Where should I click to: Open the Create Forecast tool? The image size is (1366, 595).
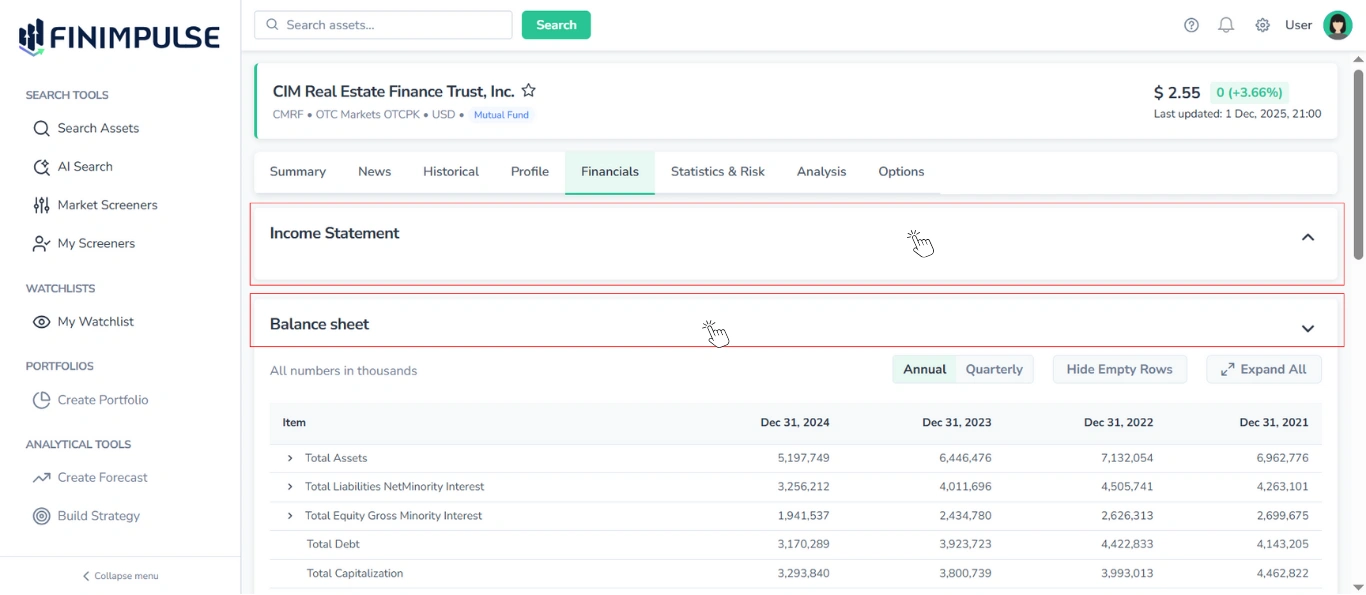click(x=103, y=477)
